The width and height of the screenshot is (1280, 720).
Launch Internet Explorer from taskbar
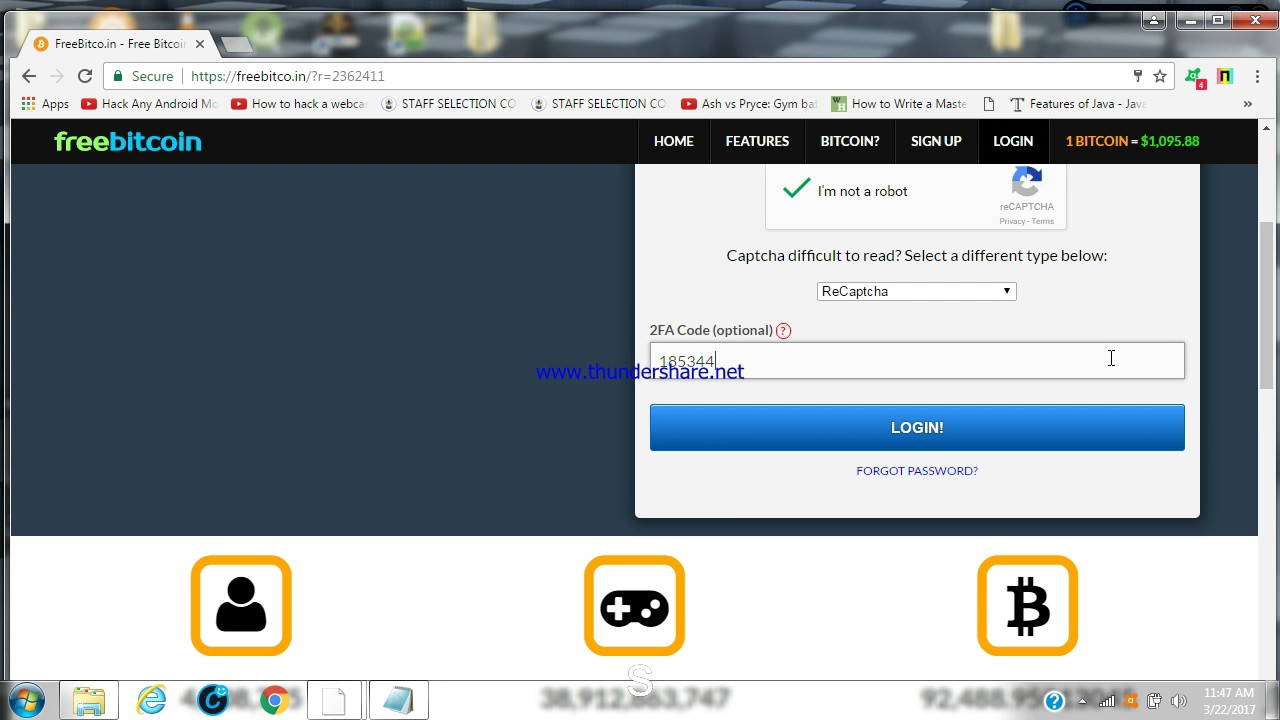pyautogui.click(x=151, y=701)
